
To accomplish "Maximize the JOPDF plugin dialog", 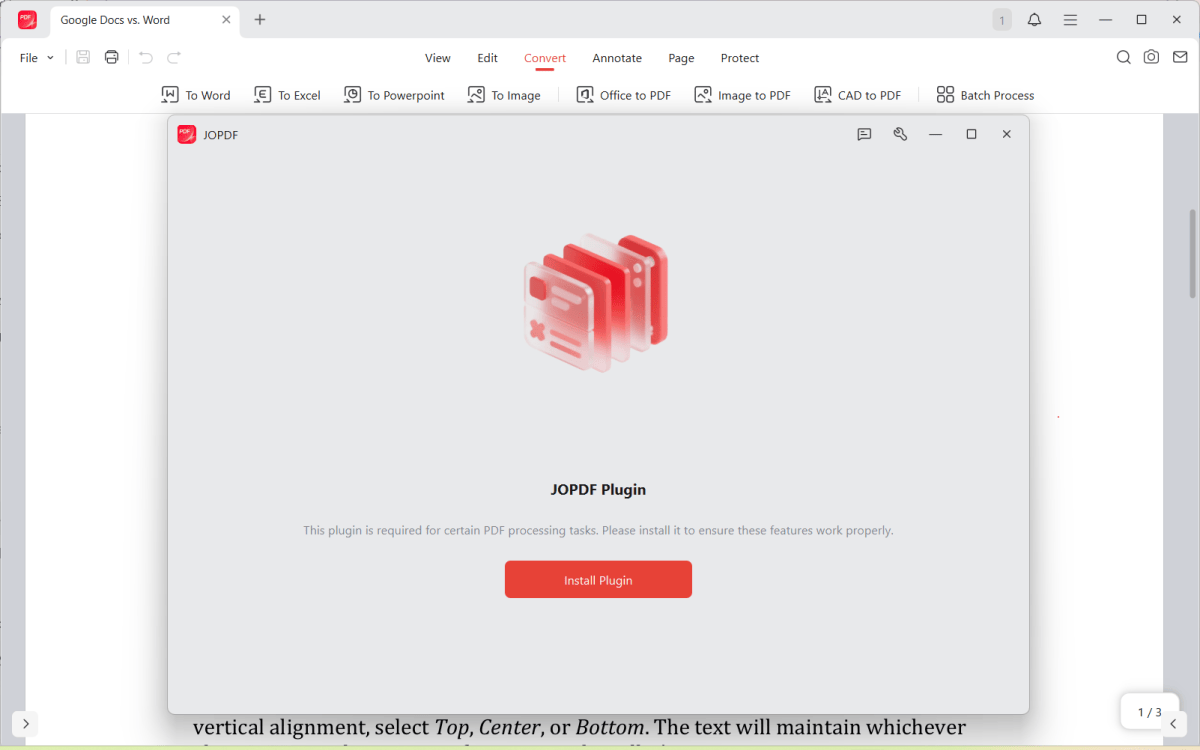I will tap(971, 134).
